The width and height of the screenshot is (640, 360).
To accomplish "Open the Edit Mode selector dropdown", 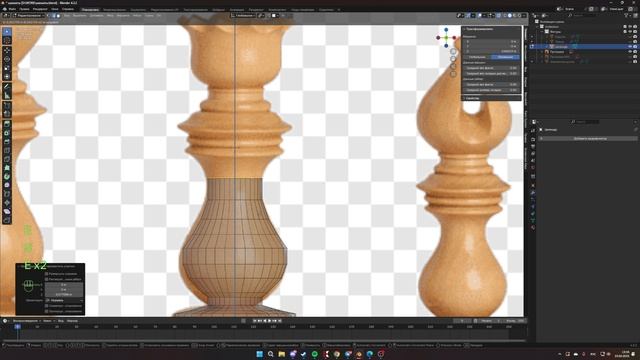I will (x=28, y=16).
